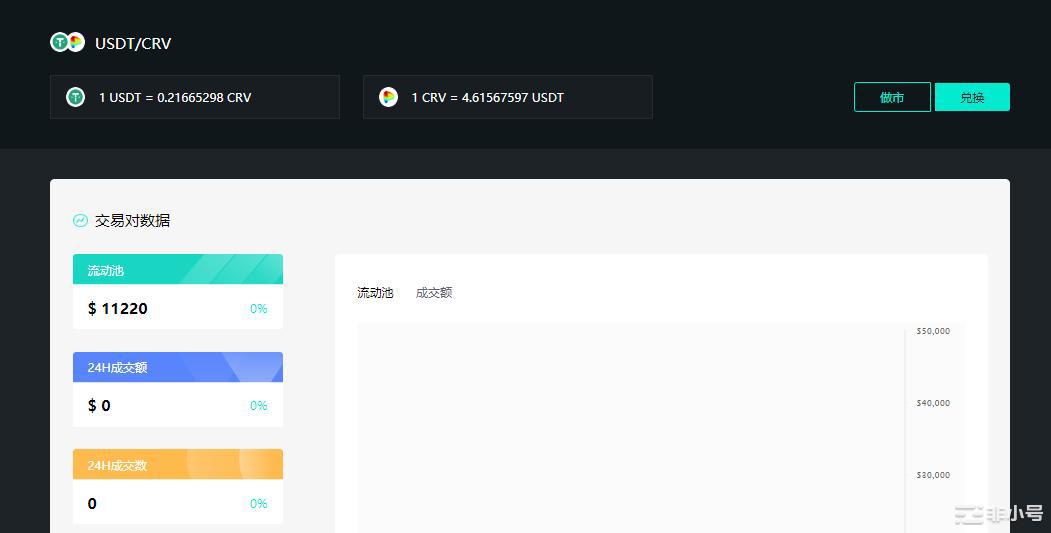Viewport: 1051px width, 533px height.
Task: Select the USDT/CRV pair title
Action: point(133,43)
